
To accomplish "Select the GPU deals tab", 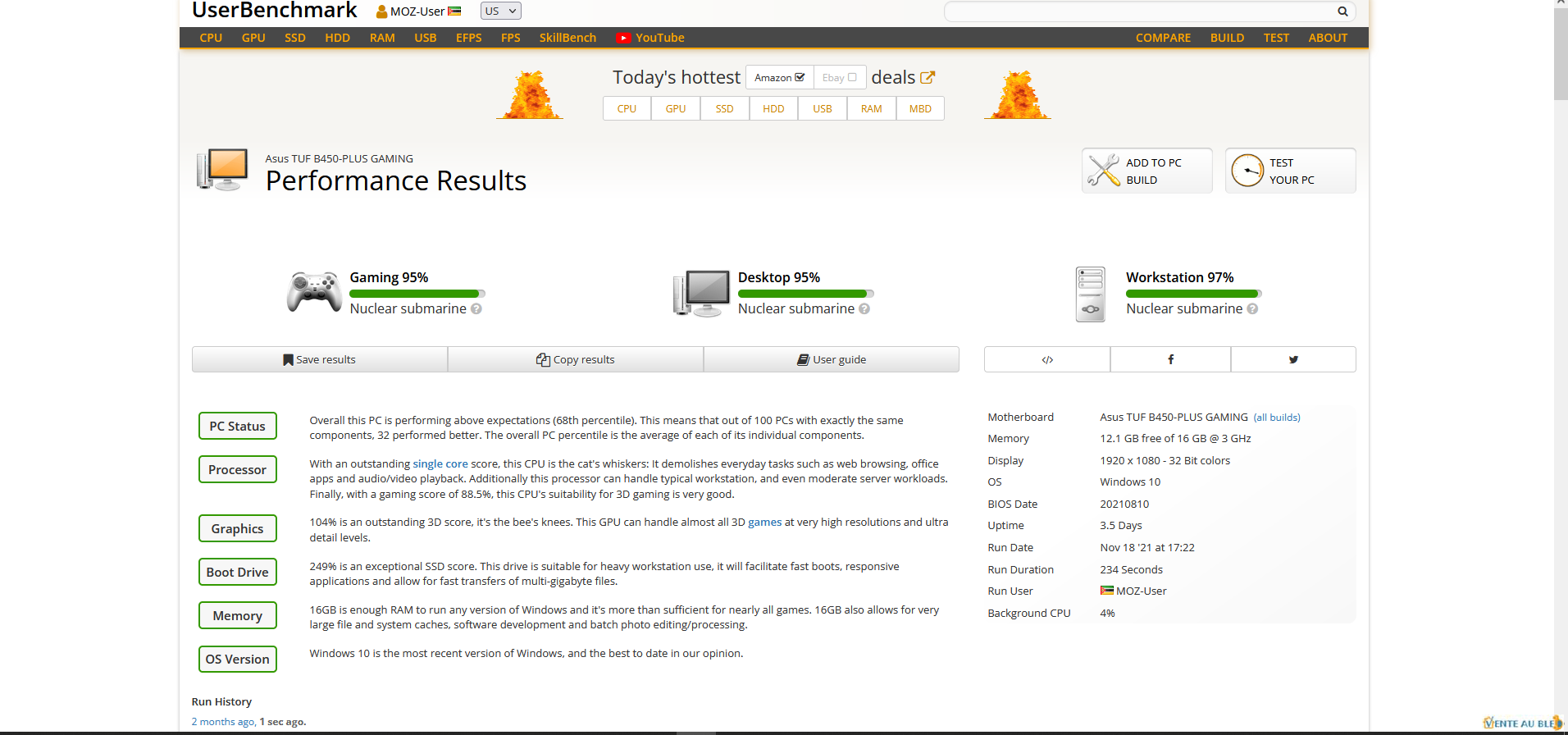I will [676, 108].
